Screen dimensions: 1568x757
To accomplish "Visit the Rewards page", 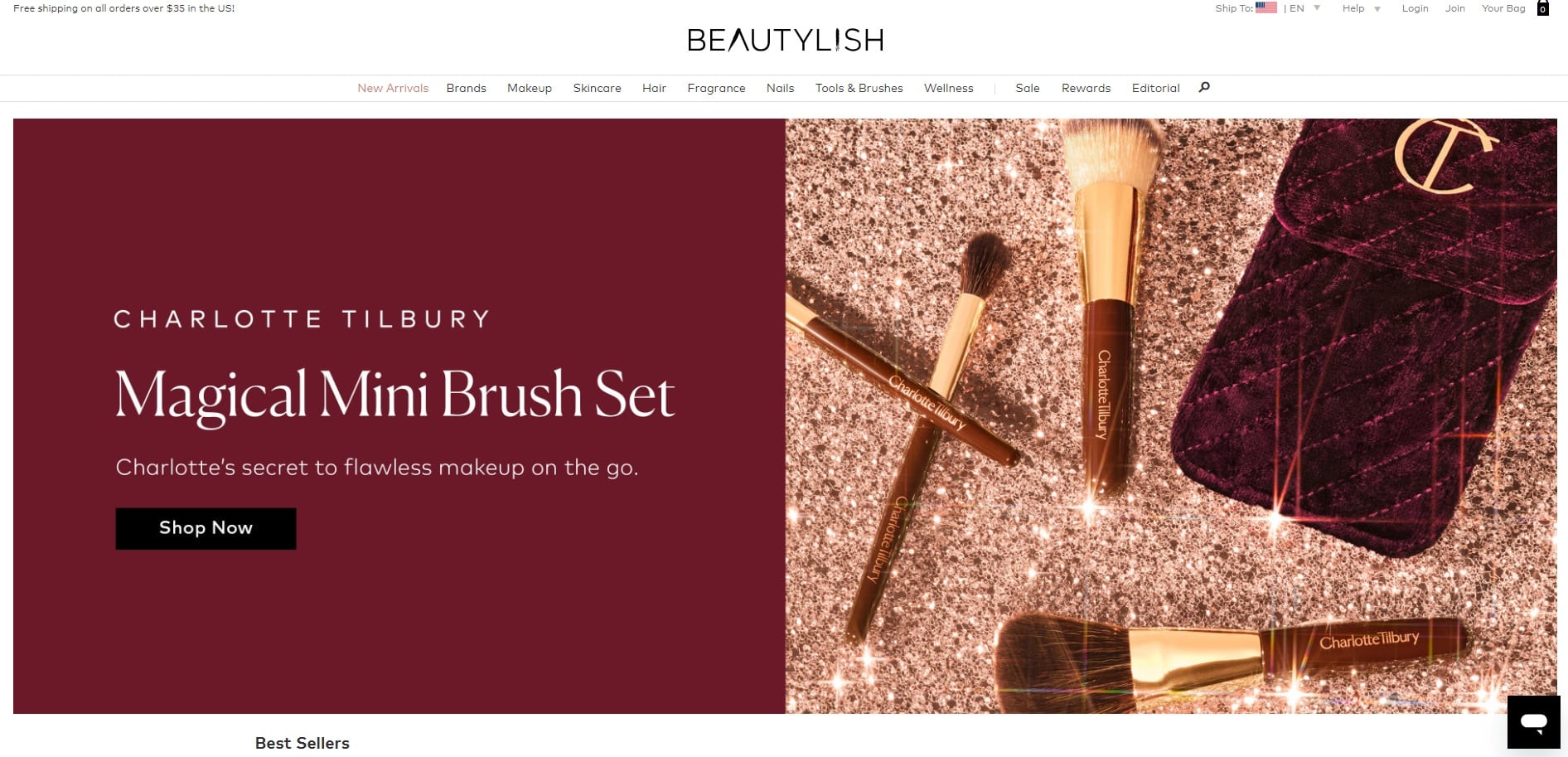I will [x=1086, y=88].
